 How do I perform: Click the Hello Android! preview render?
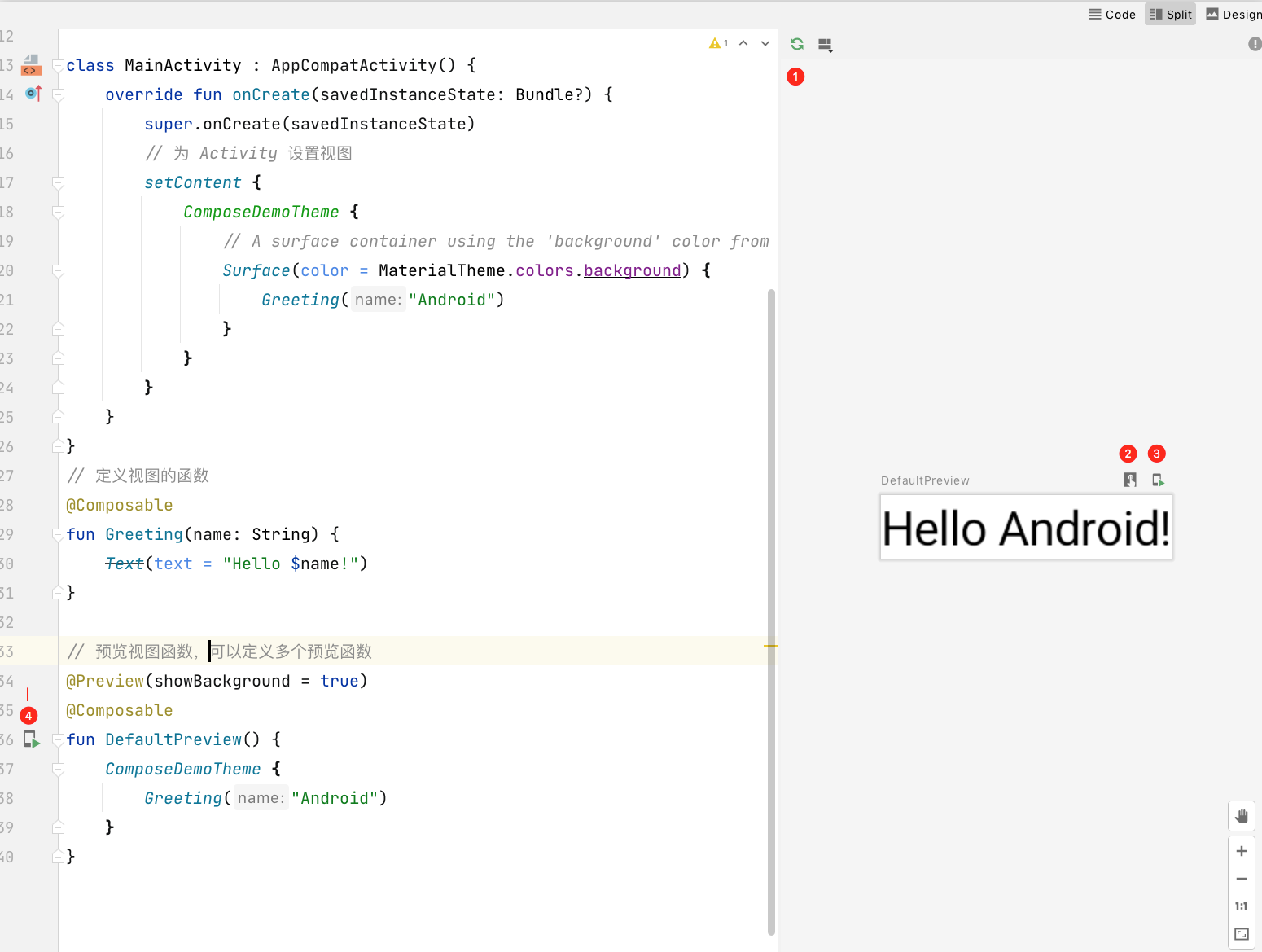[1026, 528]
